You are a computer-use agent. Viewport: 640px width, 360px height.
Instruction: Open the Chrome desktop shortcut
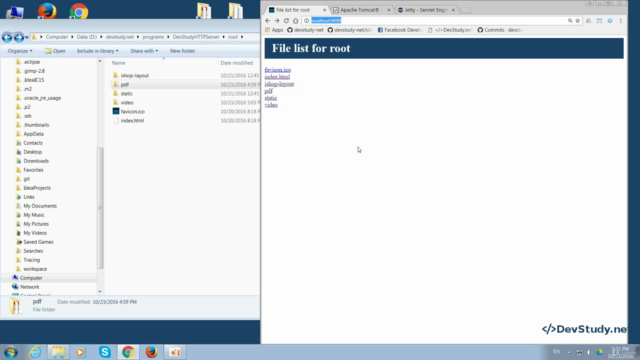pyautogui.click(x=79, y=12)
